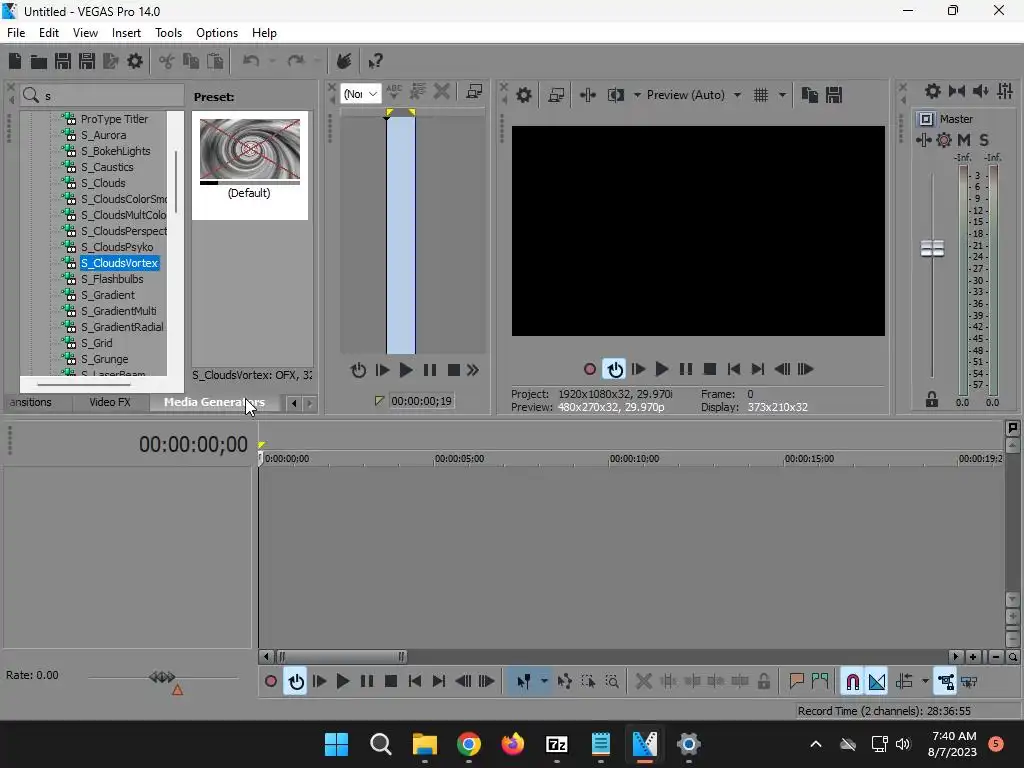Go to end in preview transport
1024x768 pixels.
click(758, 370)
